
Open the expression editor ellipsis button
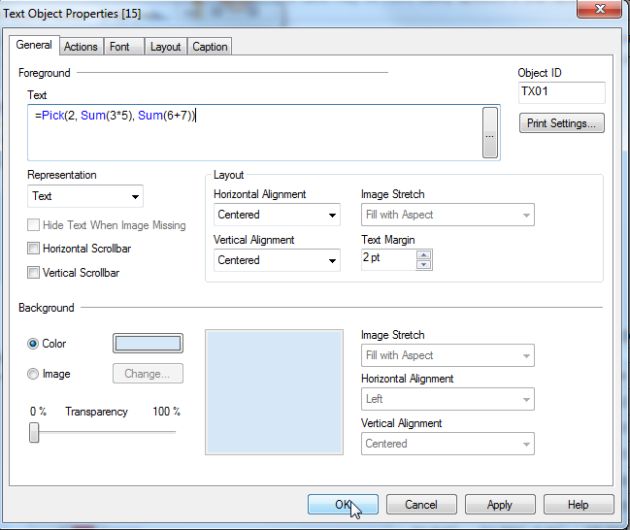point(490,133)
